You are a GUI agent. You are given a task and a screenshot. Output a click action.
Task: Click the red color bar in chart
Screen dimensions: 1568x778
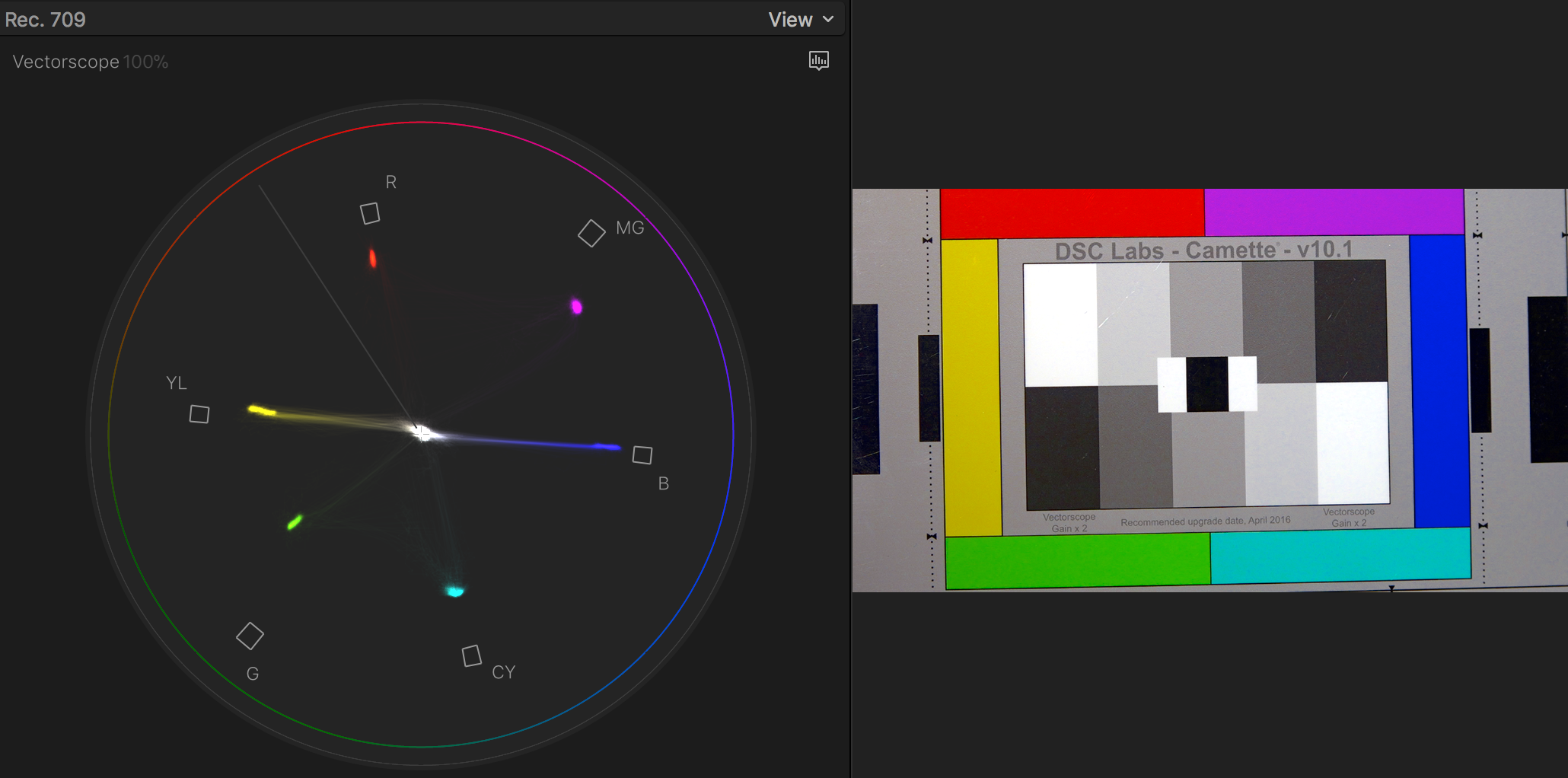(1072, 212)
